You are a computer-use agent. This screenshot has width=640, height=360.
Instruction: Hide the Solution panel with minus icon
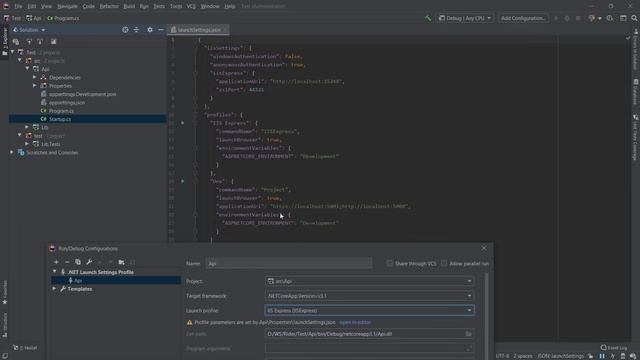click(x=161, y=30)
